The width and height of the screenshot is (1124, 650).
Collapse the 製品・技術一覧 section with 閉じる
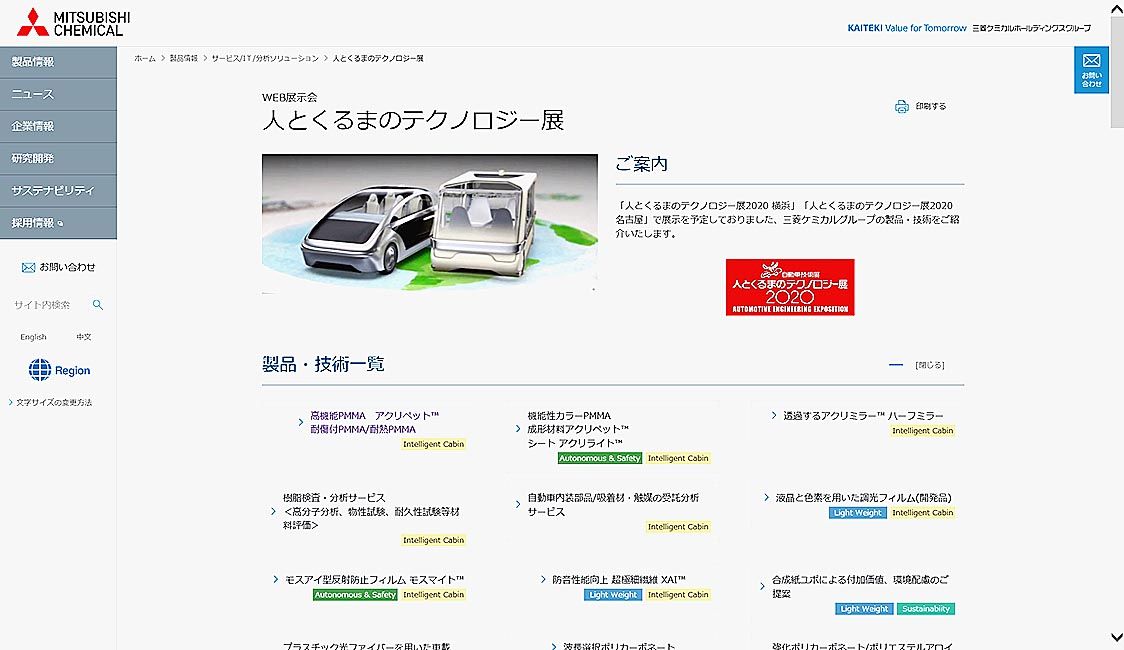click(930, 365)
